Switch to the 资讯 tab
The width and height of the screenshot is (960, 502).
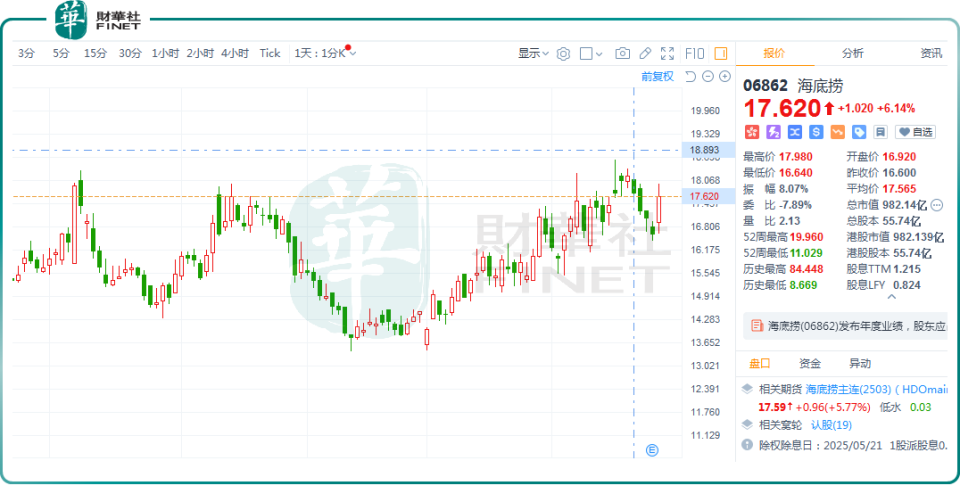tap(931, 53)
